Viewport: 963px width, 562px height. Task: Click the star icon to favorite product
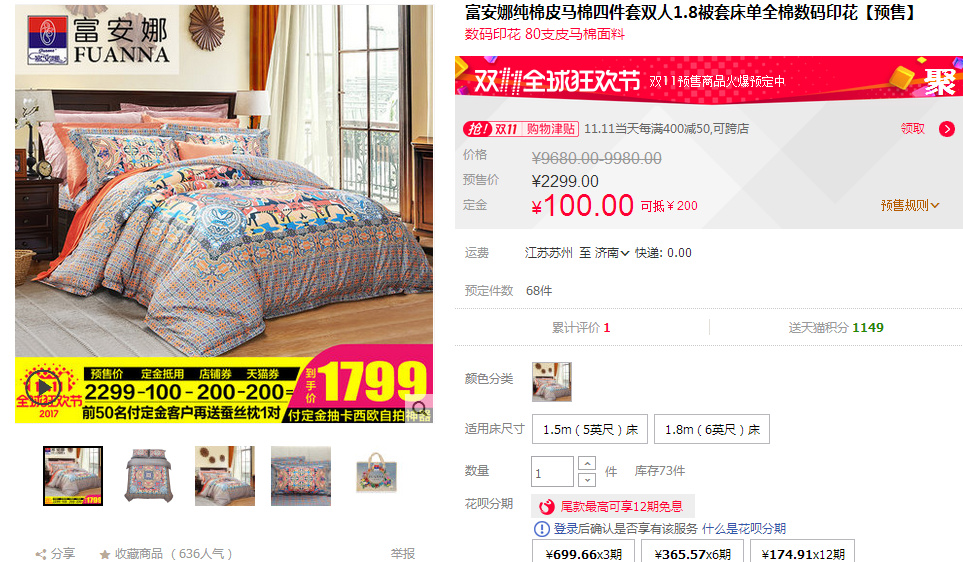coord(105,554)
